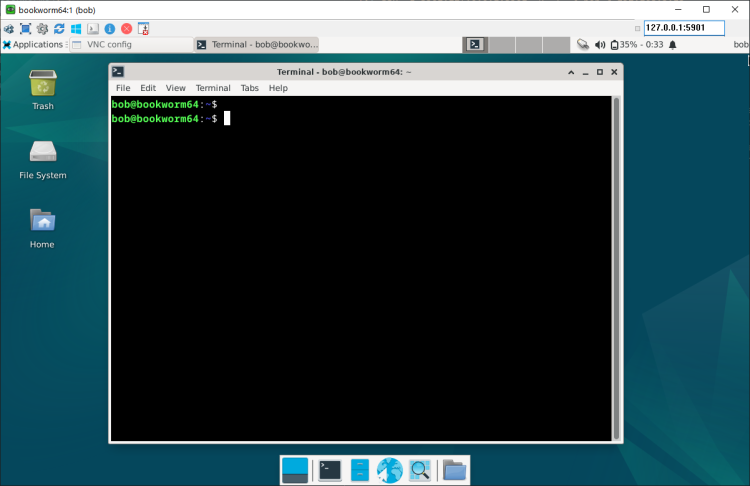This screenshot has height=486, width=750.
Task: Open the Help menu in Terminal
Action: tap(278, 88)
